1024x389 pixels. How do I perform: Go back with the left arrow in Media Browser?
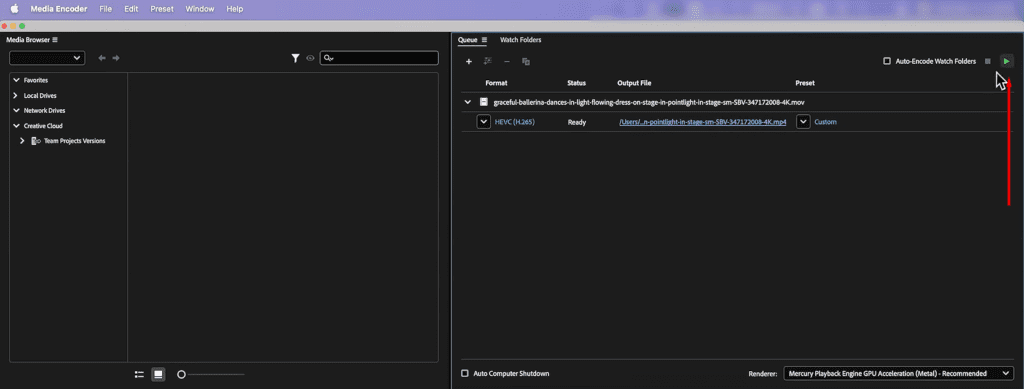(x=102, y=58)
